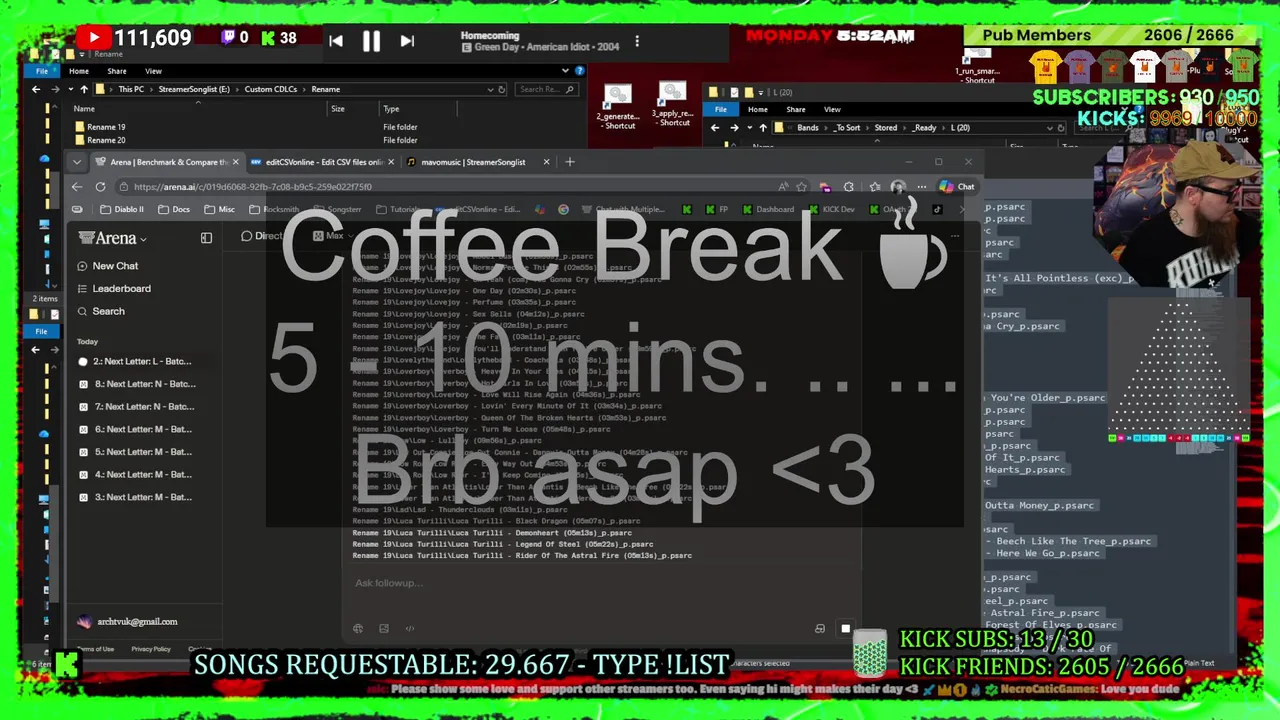Image resolution: width=1280 pixels, height=720 pixels.
Task: Expand address bar history dropdown in Rename explorer
Action: click(489, 89)
